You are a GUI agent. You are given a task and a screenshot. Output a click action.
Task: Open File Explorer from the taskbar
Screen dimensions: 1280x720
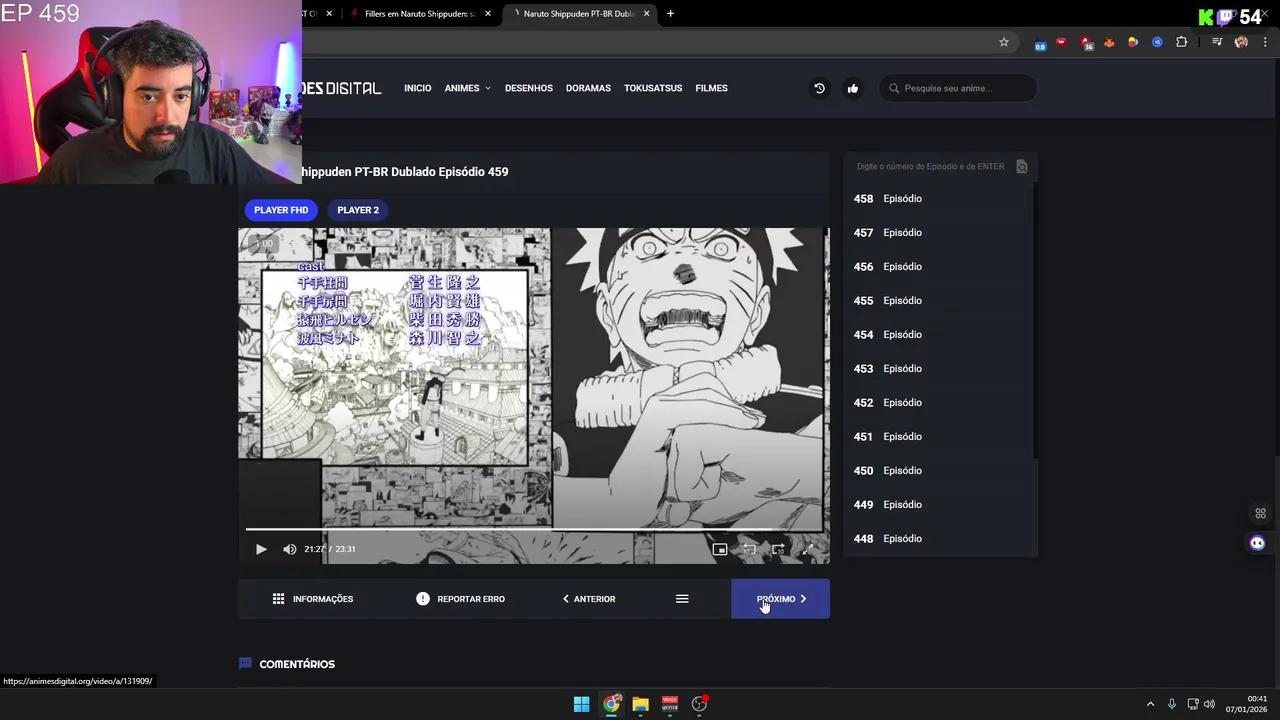click(640, 704)
